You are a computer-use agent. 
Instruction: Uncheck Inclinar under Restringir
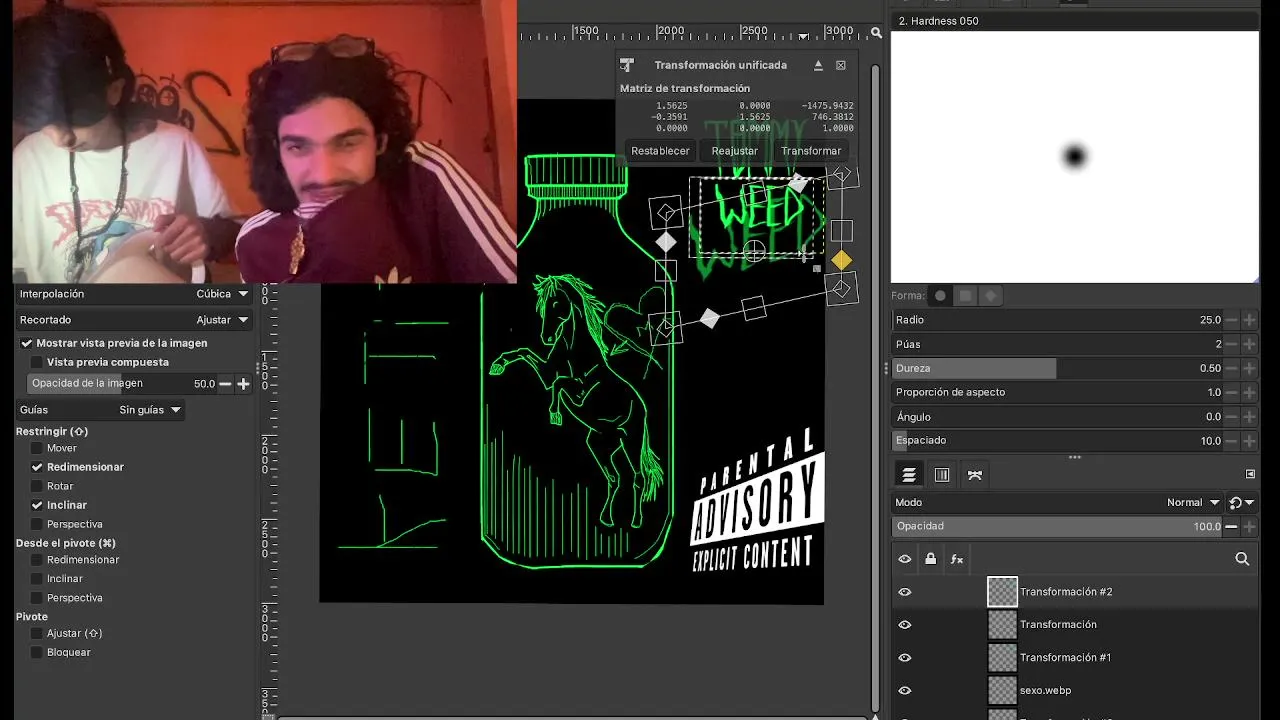pyautogui.click(x=37, y=505)
